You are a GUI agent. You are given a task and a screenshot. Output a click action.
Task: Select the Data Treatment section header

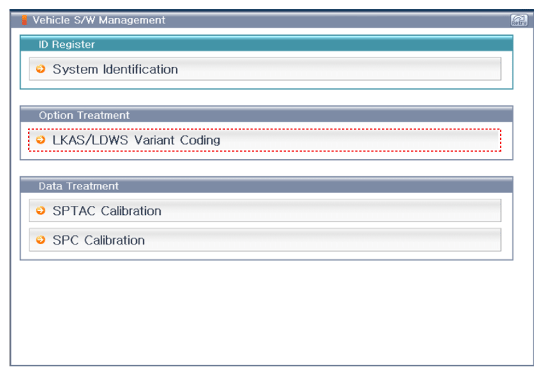tap(266, 186)
